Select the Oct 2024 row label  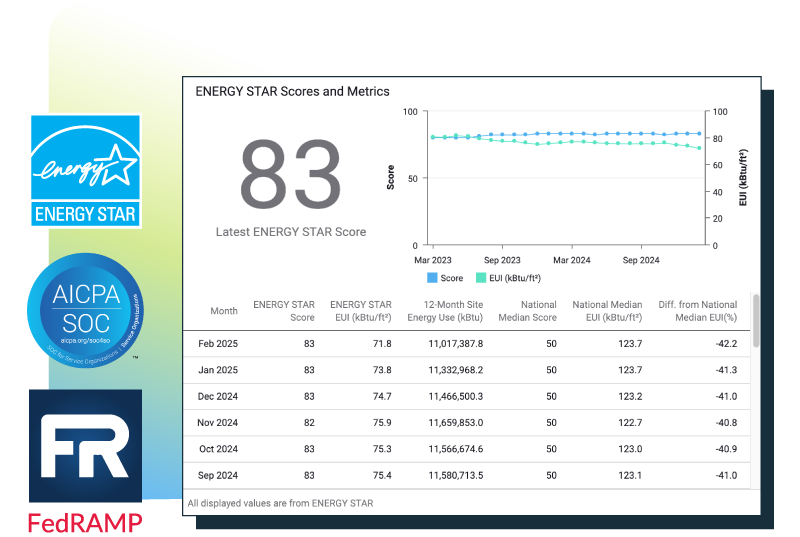click(x=218, y=449)
